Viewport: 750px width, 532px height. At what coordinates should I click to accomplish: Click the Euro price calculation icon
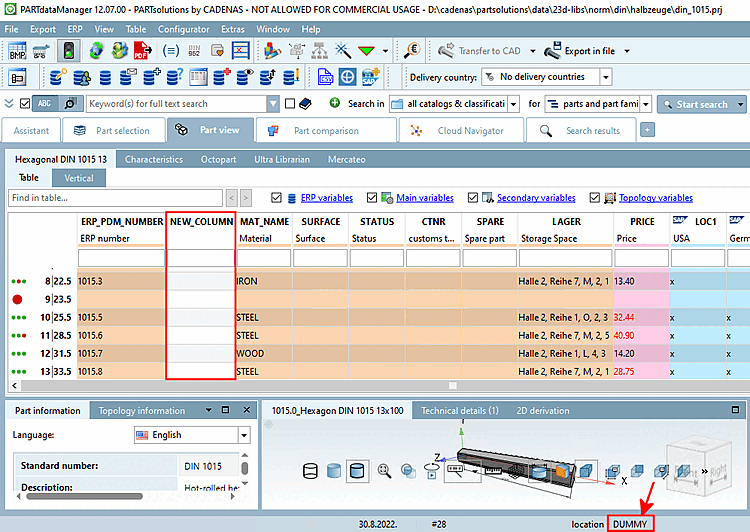(x=411, y=50)
